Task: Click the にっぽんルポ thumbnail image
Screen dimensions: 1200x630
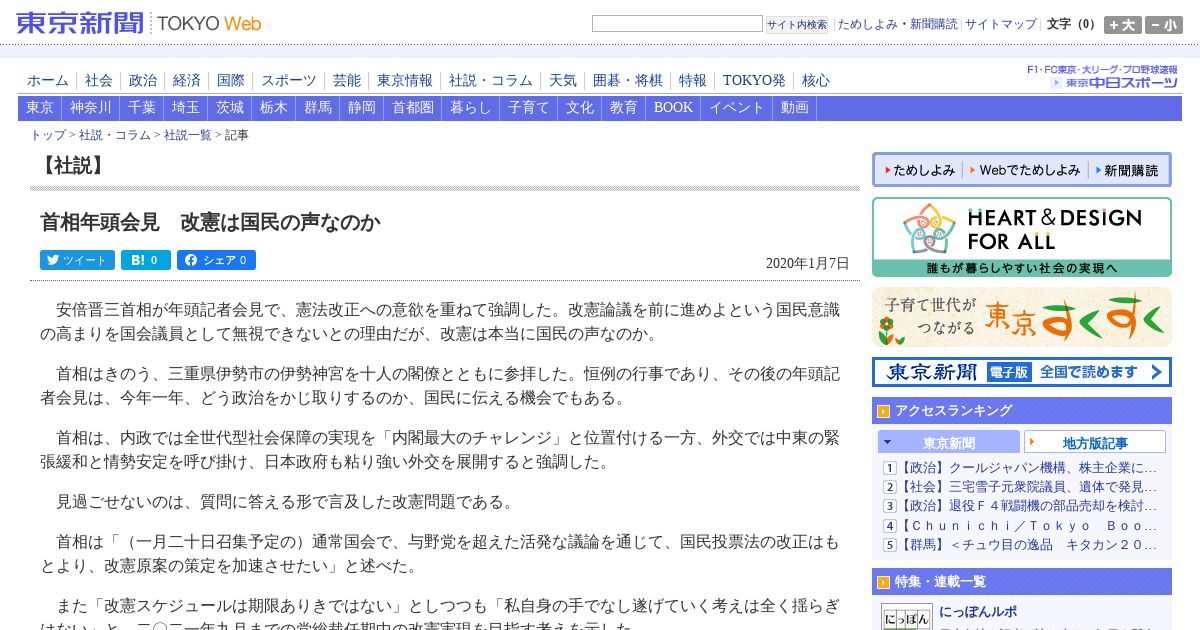Action: point(906,616)
